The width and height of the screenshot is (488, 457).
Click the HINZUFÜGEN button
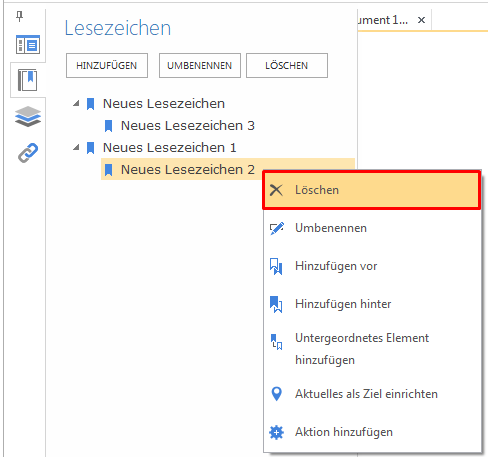click(x=107, y=65)
